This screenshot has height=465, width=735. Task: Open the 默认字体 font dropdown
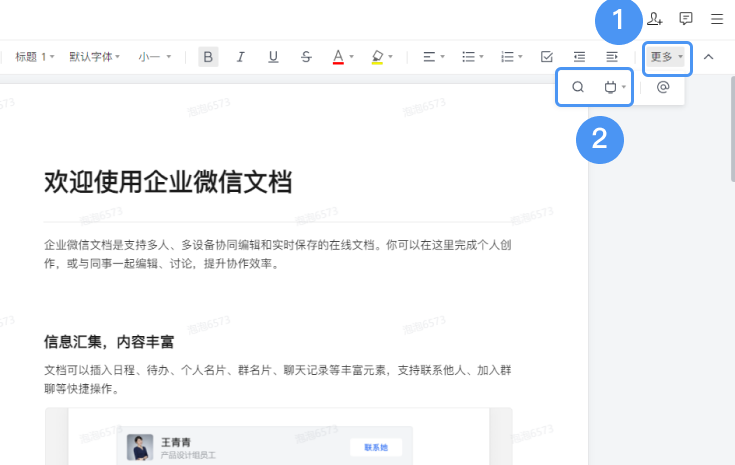tap(95, 57)
